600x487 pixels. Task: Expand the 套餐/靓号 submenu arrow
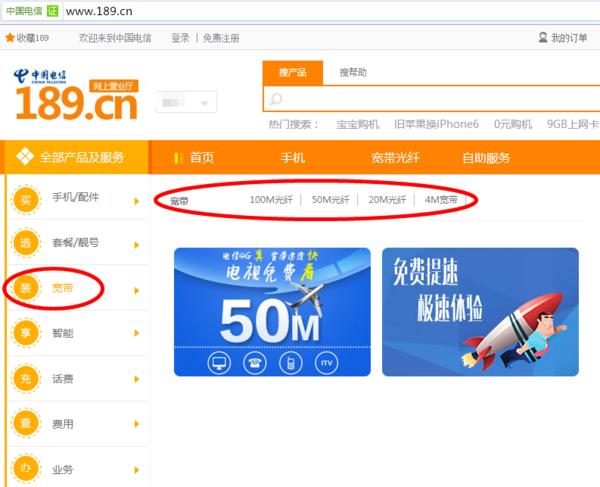tap(137, 245)
